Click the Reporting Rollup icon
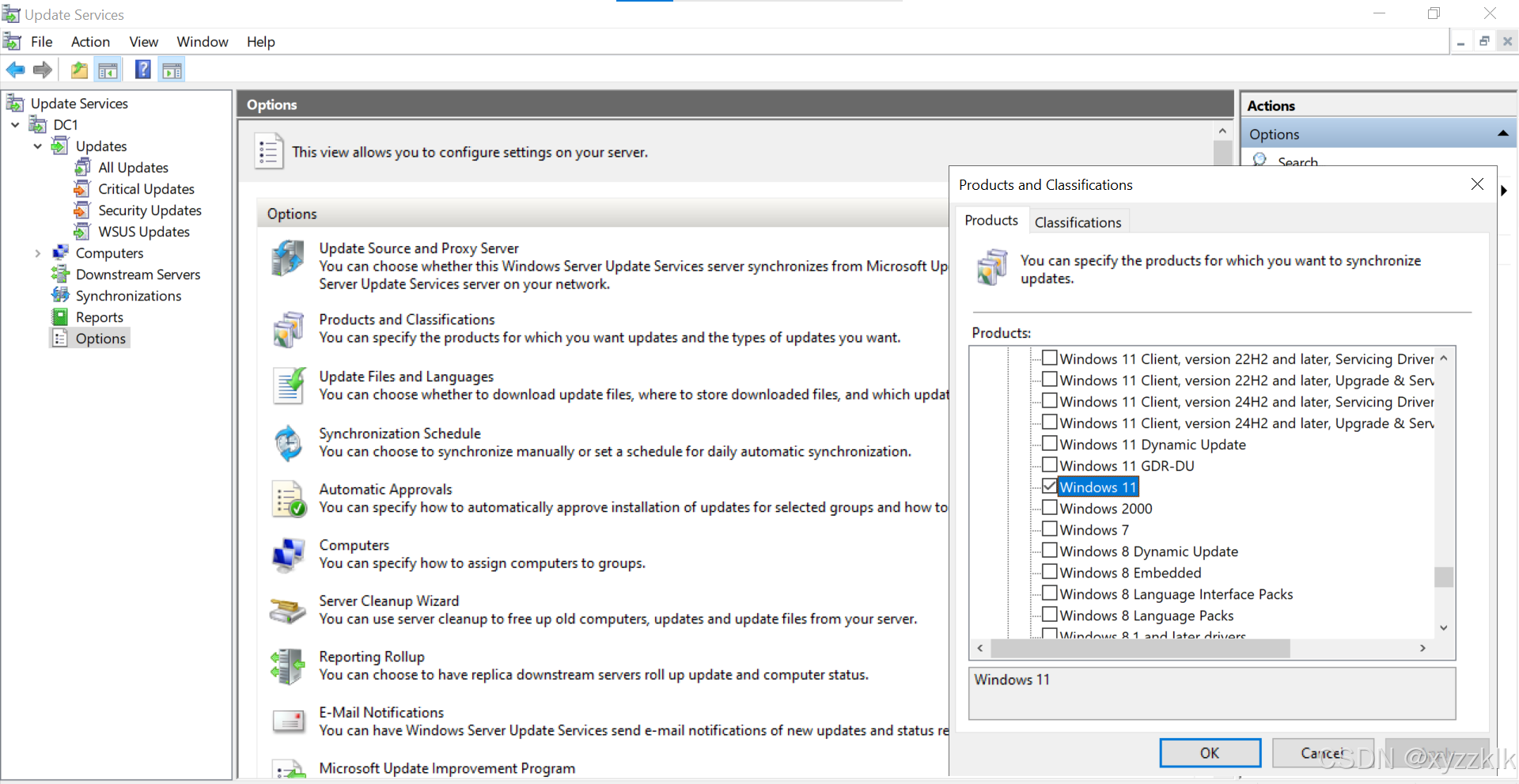Screen dimensions: 1519x784 (288, 666)
